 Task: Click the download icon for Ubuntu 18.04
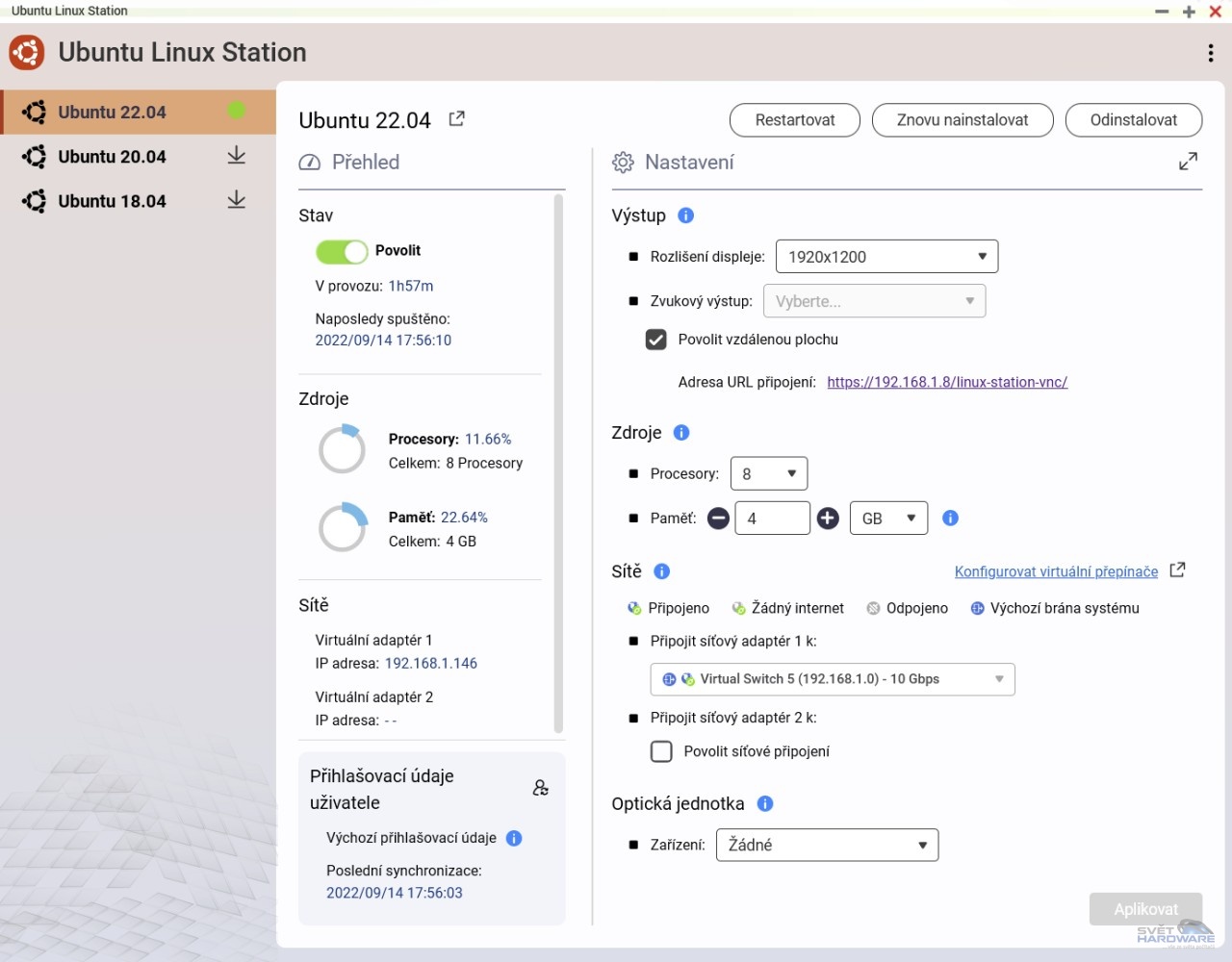(x=236, y=200)
